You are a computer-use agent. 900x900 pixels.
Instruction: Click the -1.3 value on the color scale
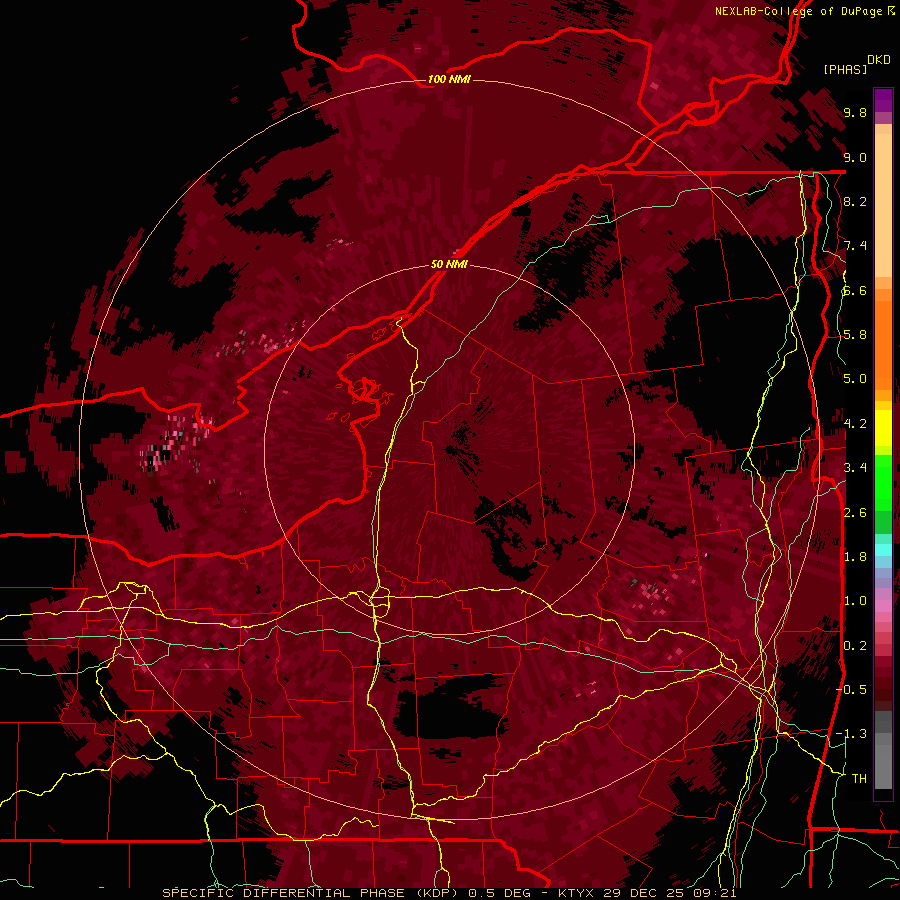[851, 735]
